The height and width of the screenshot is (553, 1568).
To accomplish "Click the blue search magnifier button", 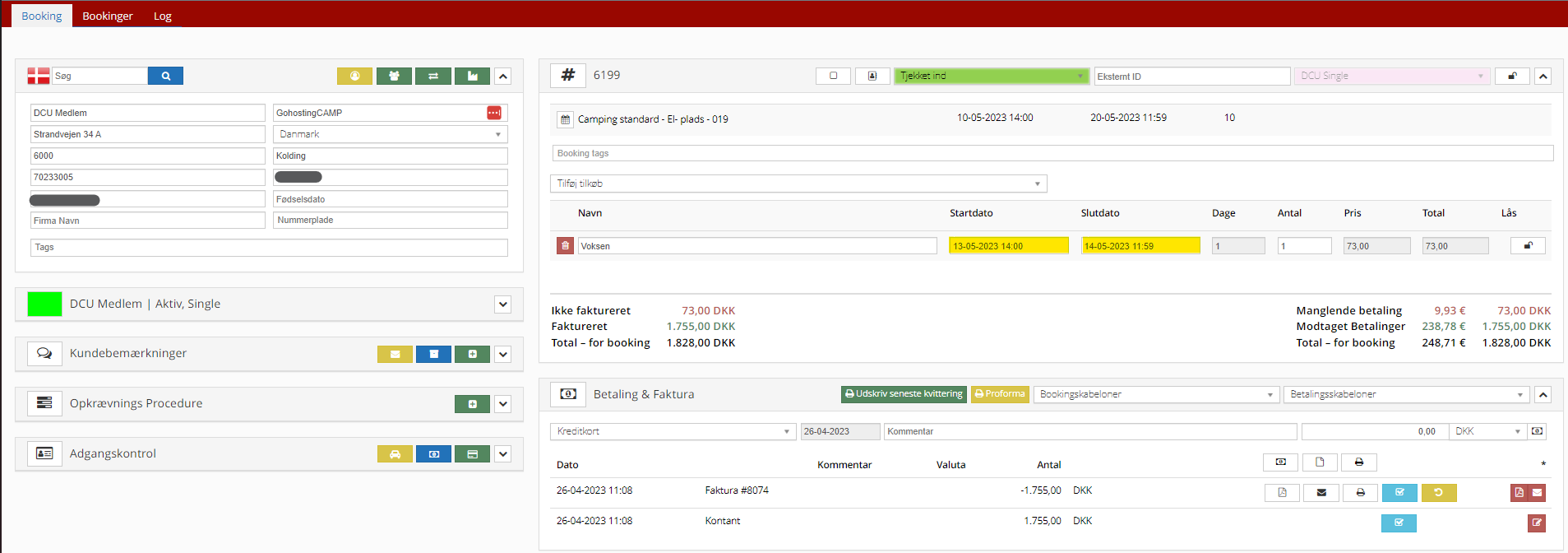I will pos(165,76).
